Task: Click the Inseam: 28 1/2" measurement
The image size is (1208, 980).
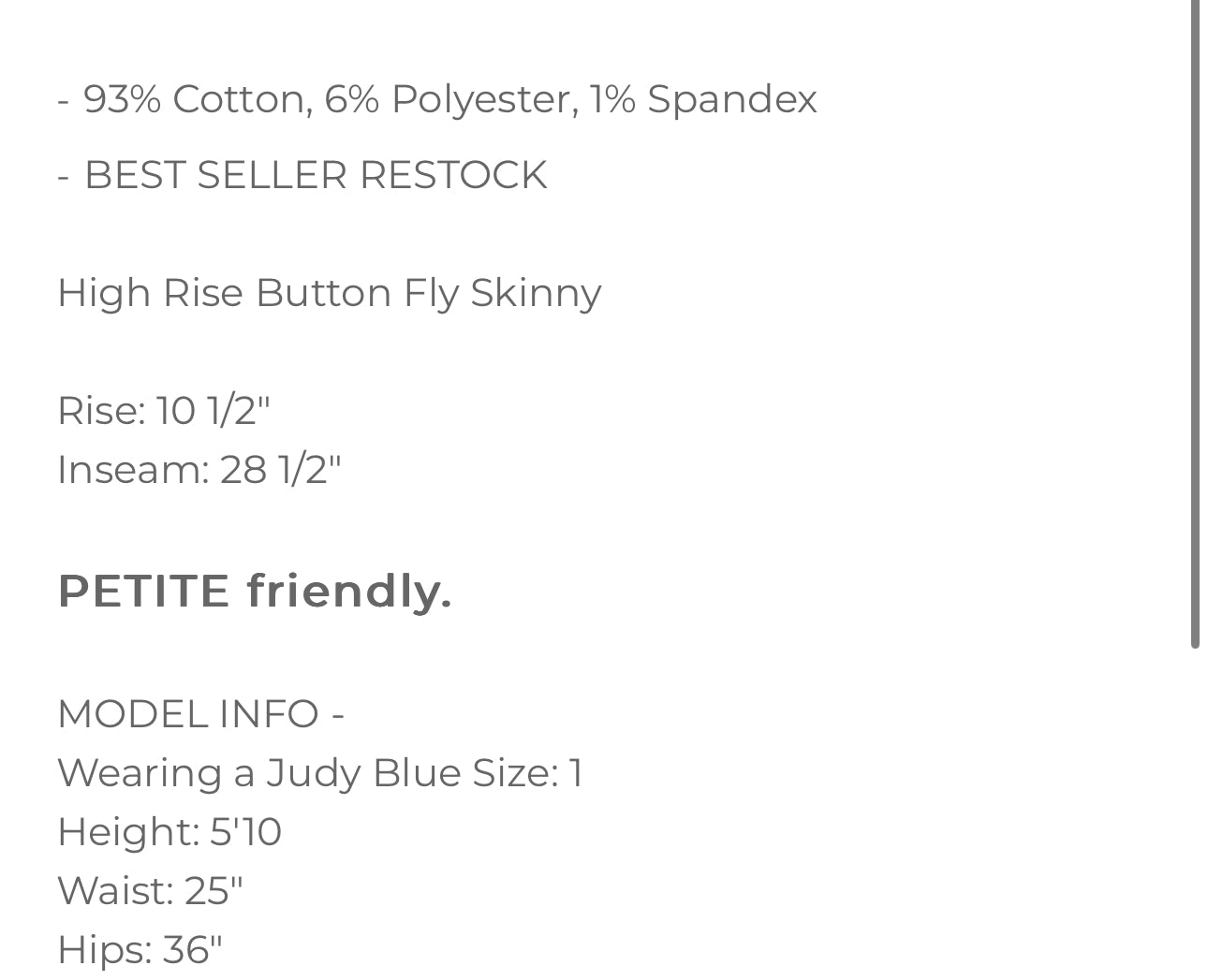Action: coord(199,469)
